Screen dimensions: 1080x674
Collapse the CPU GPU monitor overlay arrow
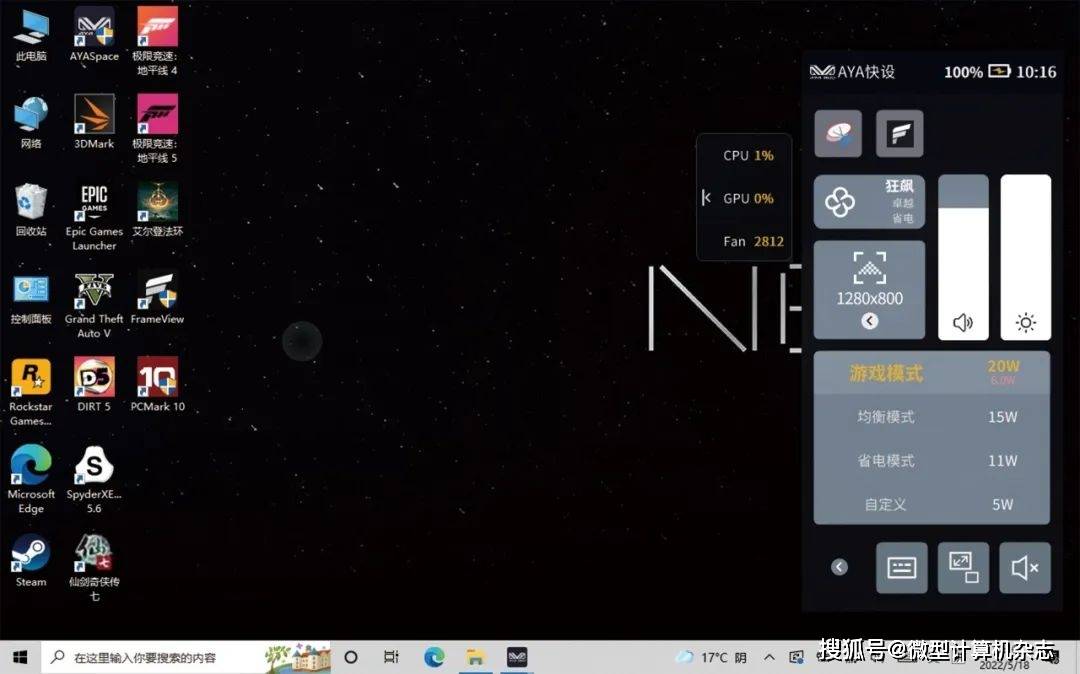pyautogui.click(x=706, y=198)
